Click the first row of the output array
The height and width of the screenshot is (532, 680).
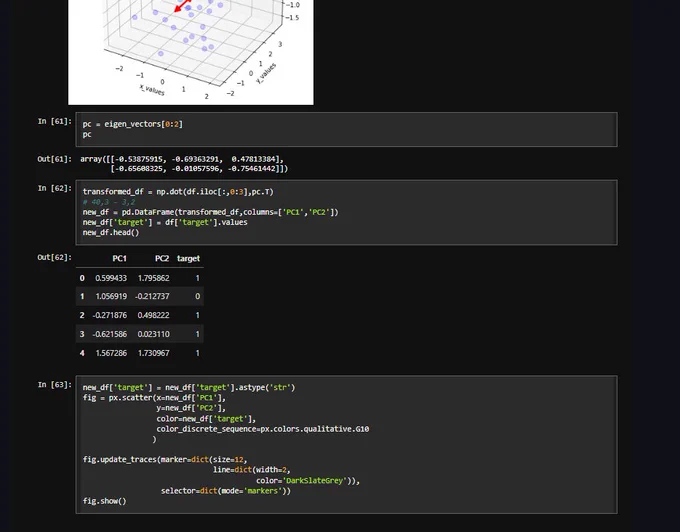click(182, 159)
